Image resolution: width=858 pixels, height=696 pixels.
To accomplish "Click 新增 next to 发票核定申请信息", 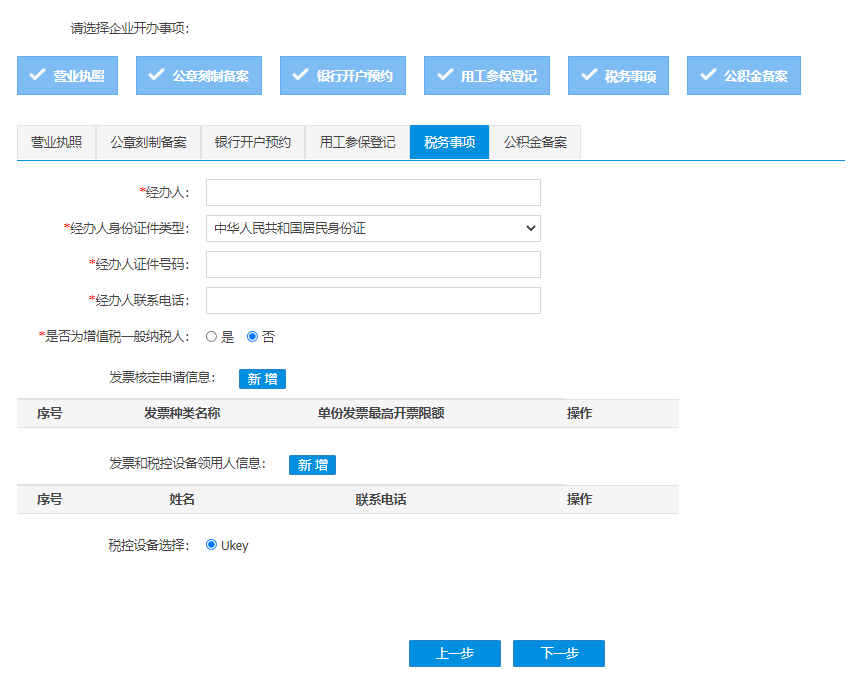I will (262, 379).
